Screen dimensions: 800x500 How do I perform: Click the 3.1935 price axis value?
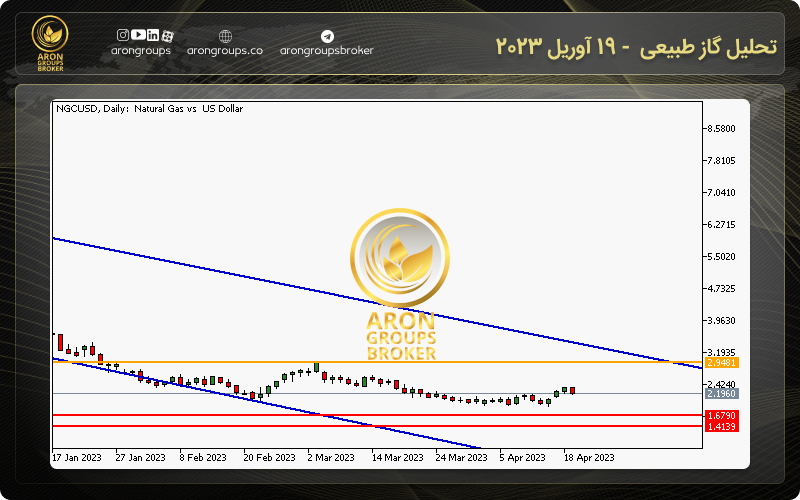coord(721,353)
